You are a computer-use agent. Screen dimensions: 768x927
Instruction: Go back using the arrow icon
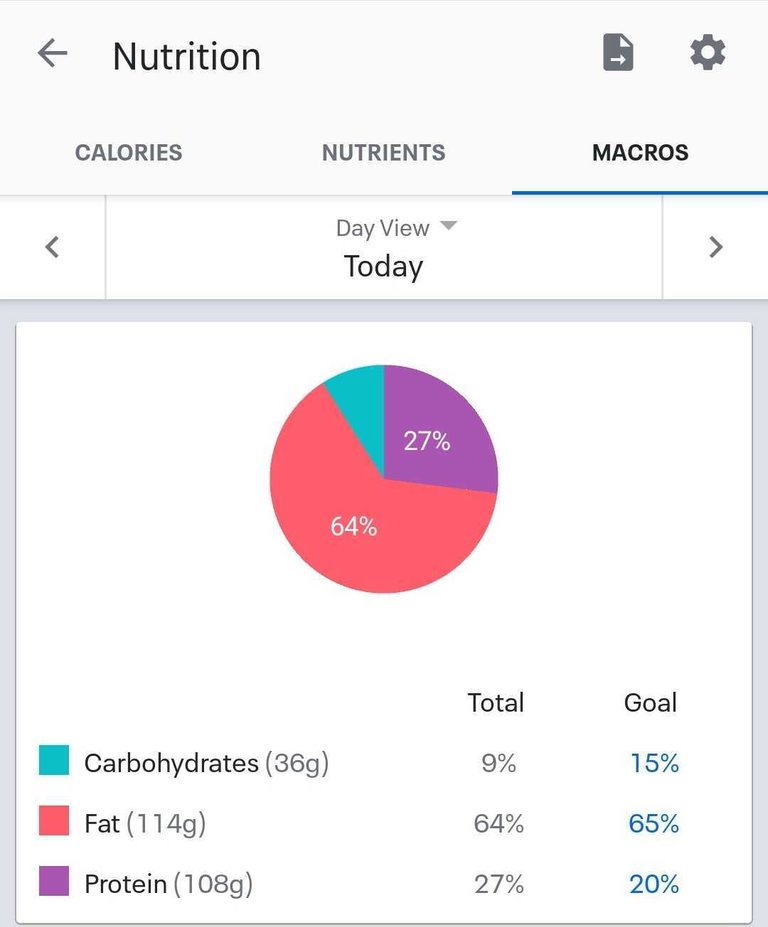click(52, 54)
